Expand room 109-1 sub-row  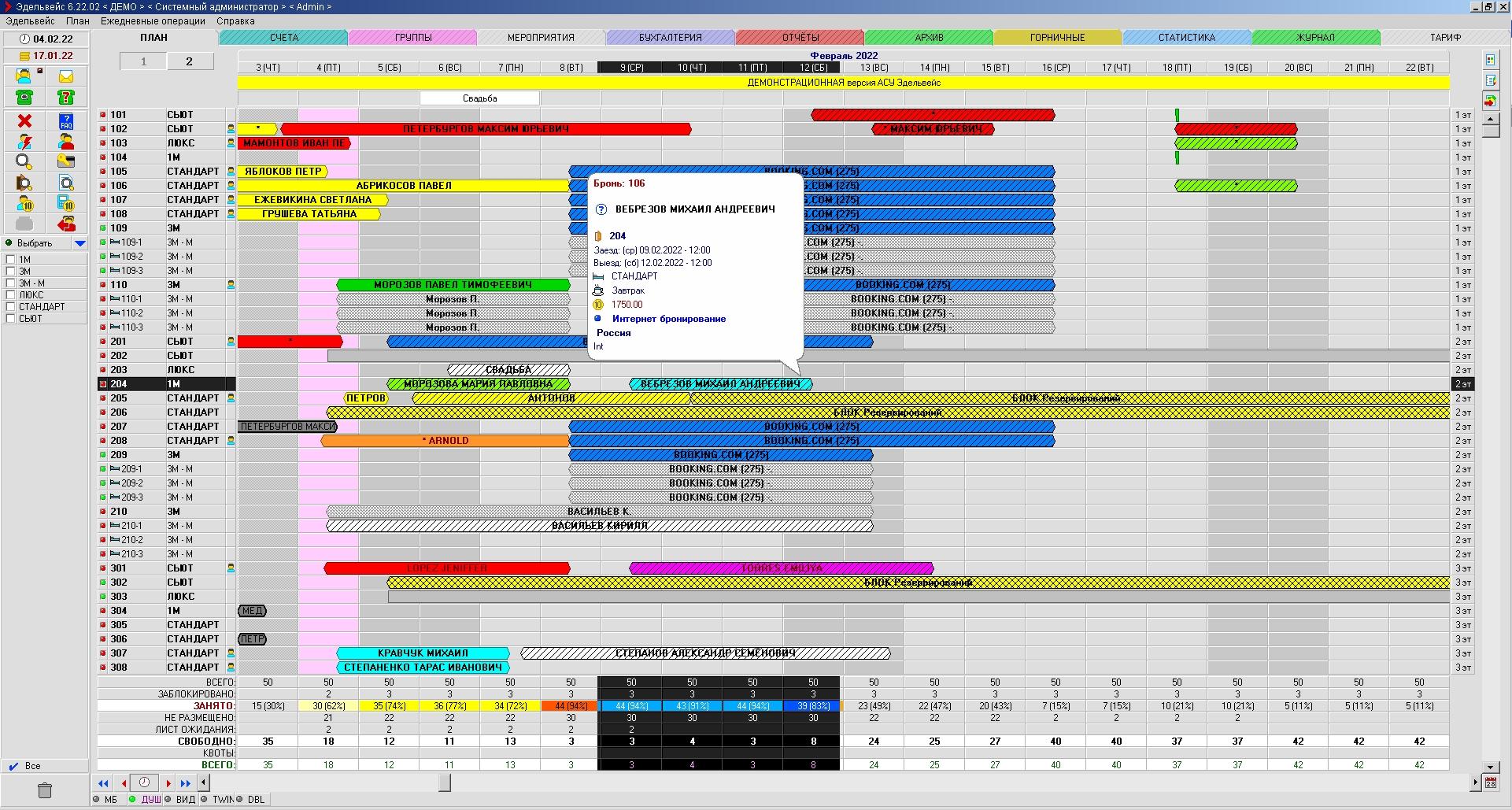point(114,242)
